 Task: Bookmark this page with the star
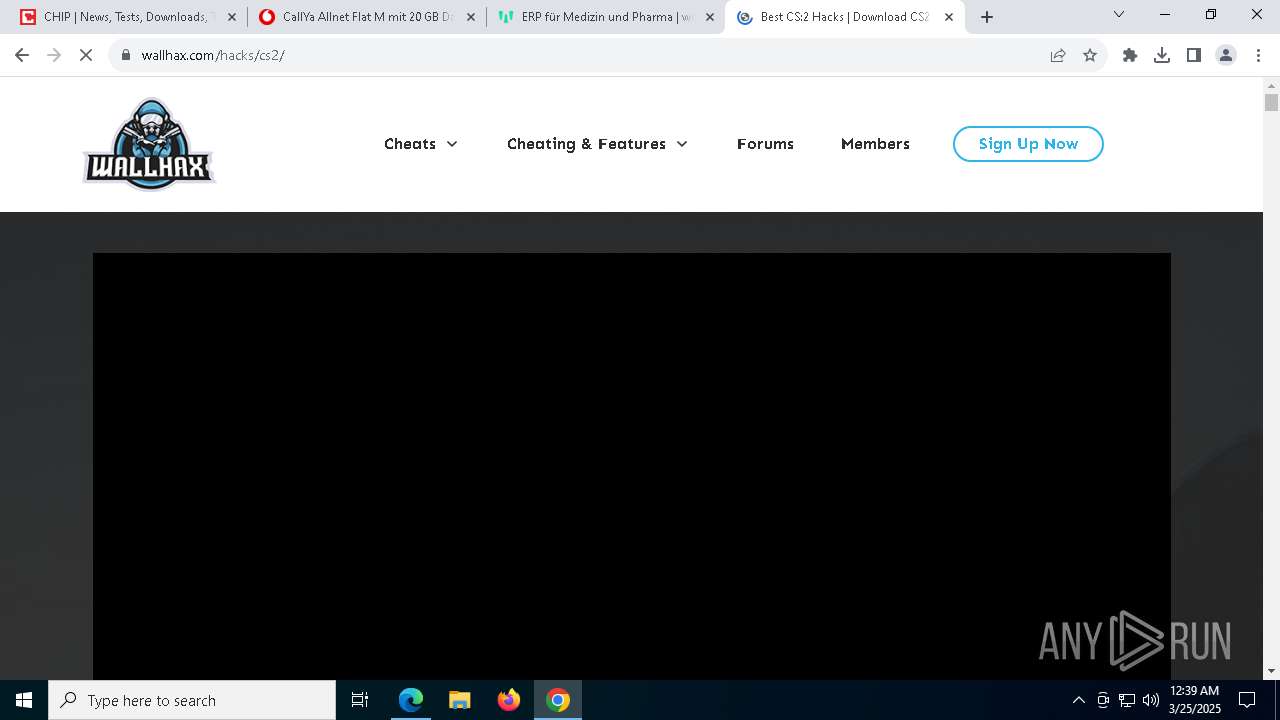click(1090, 55)
